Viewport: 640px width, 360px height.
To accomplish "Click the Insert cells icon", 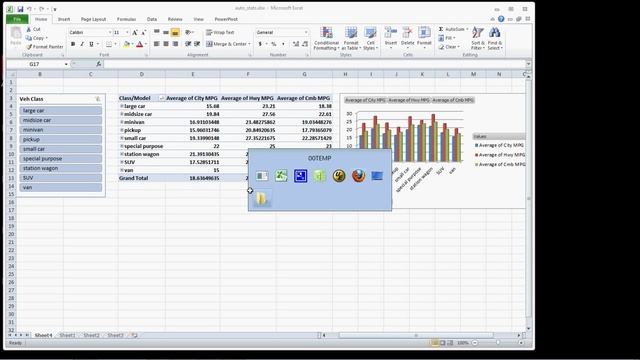I will click(391, 33).
